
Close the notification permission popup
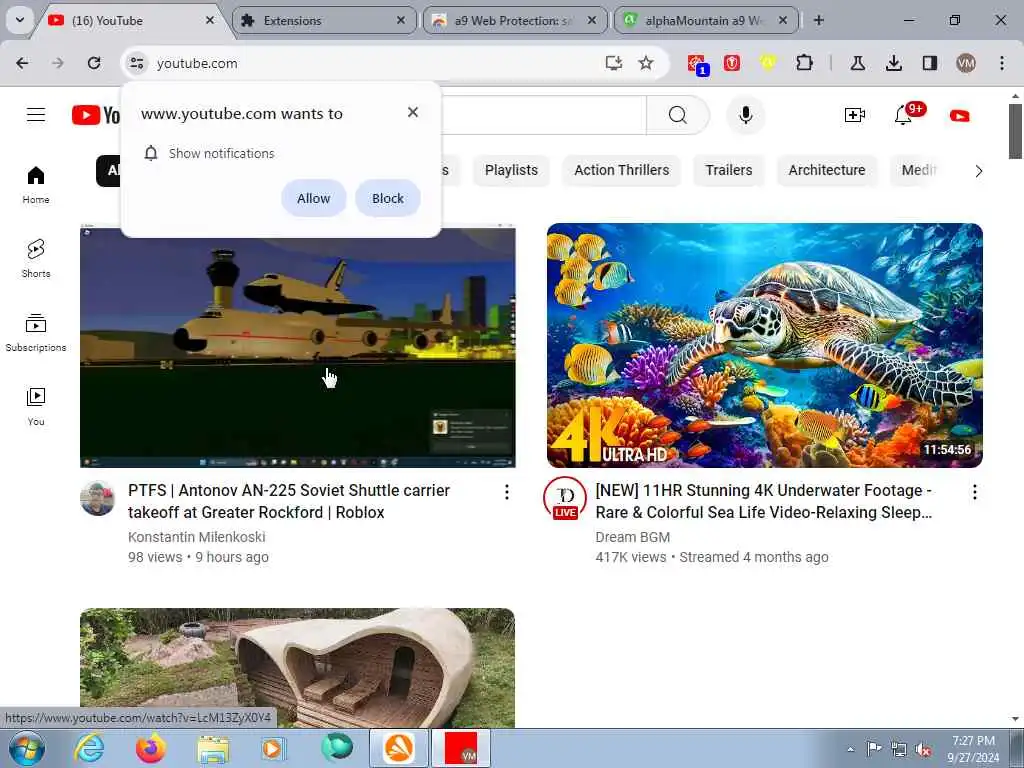tap(413, 112)
